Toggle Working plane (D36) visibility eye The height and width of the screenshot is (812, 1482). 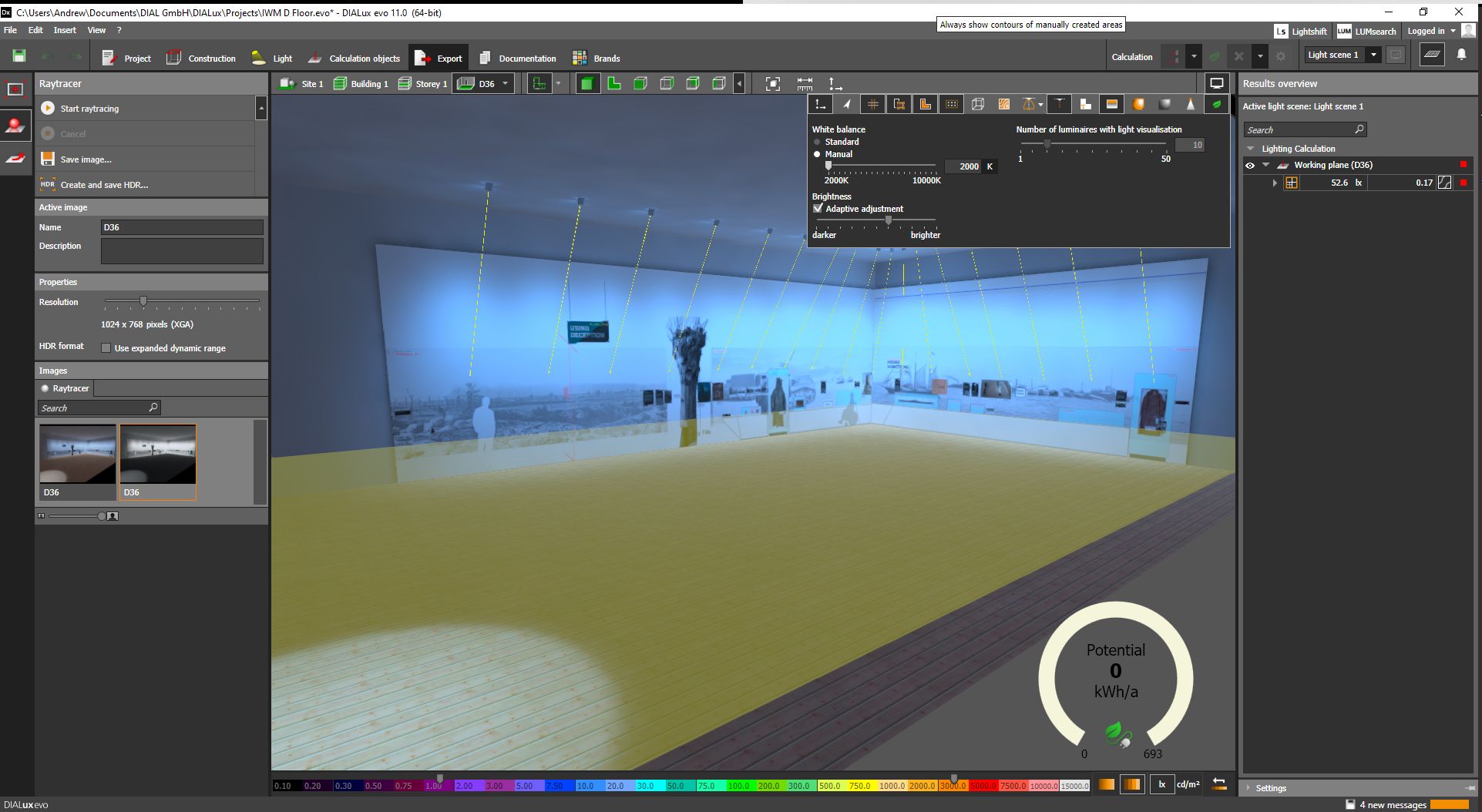(x=1250, y=165)
